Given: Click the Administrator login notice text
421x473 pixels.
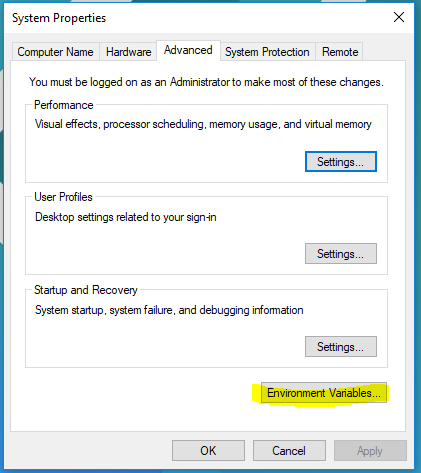Looking at the screenshot, I should (206, 82).
